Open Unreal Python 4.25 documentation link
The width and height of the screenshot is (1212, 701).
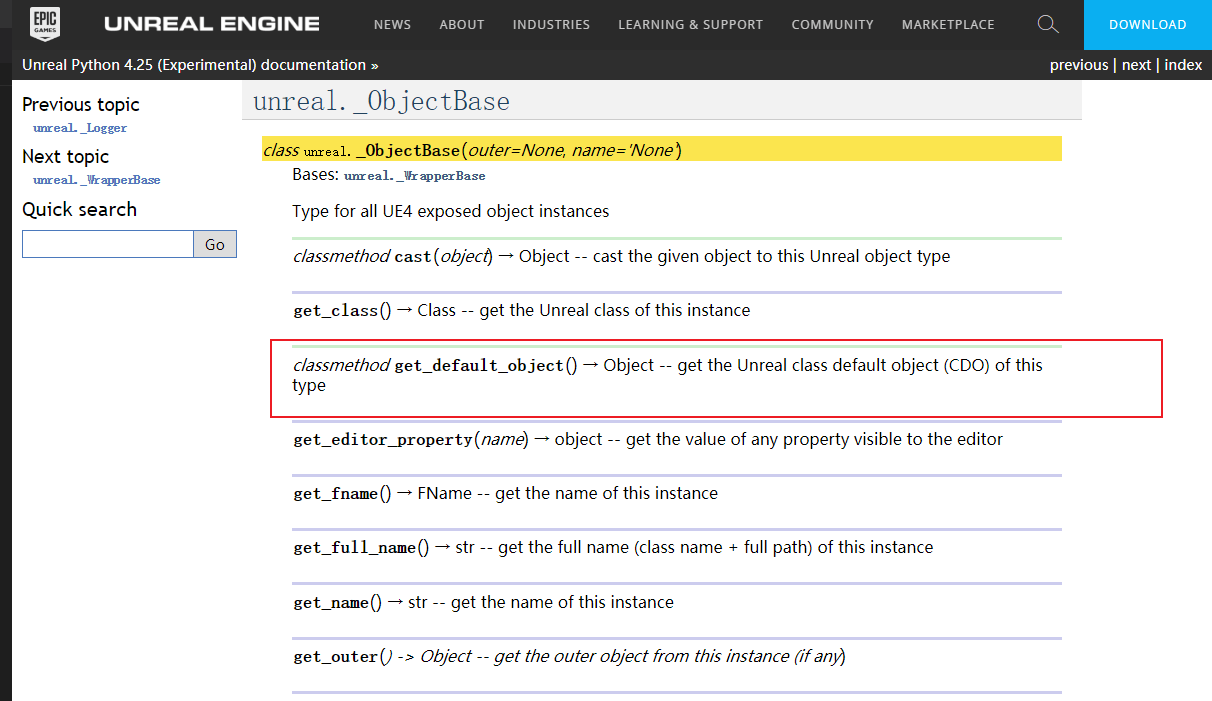[194, 65]
